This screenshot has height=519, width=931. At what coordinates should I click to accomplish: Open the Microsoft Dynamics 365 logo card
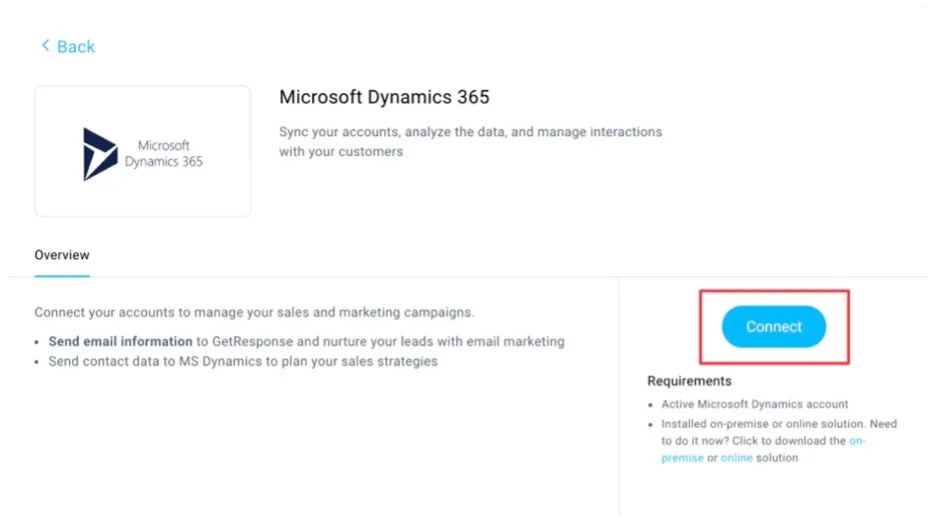(x=142, y=151)
